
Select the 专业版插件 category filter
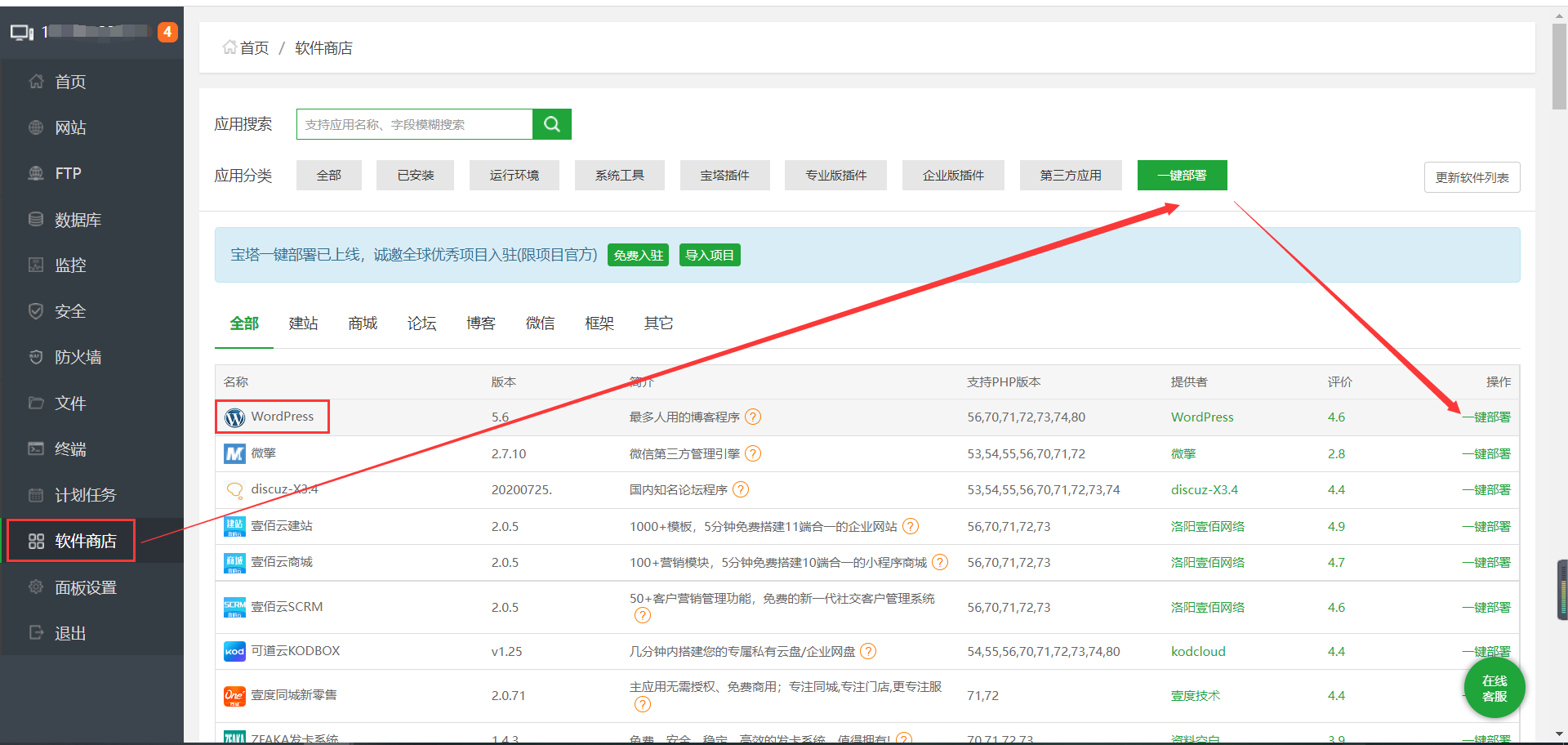[x=836, y=175]
